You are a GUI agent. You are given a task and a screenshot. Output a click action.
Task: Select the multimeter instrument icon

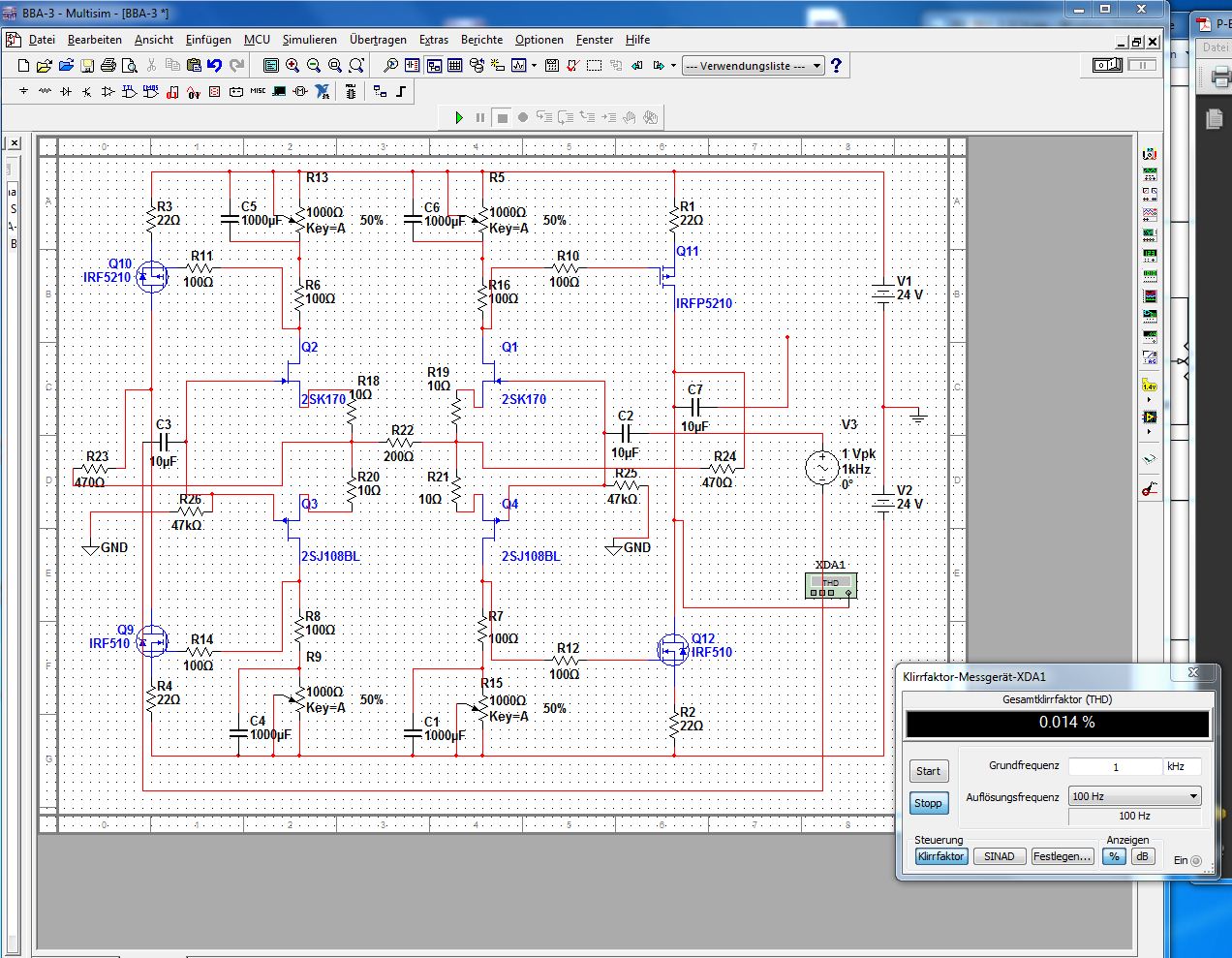1150,154
